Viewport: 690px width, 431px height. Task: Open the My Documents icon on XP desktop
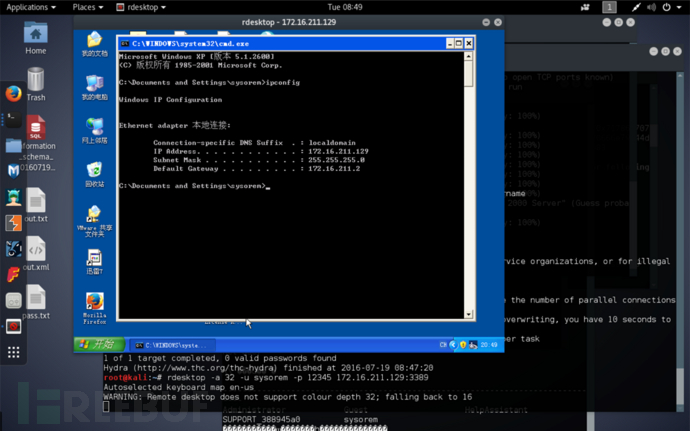(95, 44)
